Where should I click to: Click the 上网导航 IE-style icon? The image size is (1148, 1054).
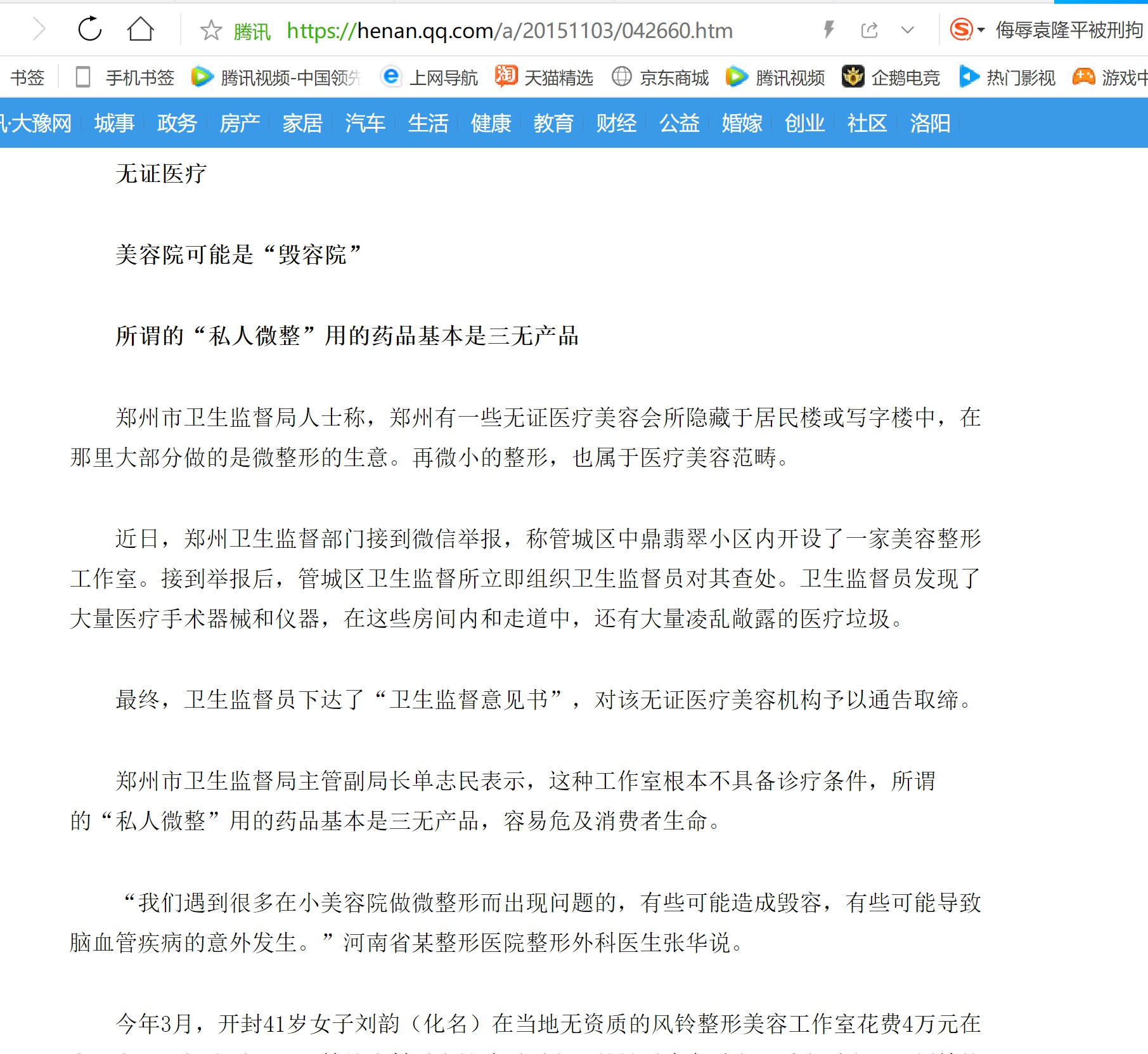pyautogui.click(x=391, y=77)
